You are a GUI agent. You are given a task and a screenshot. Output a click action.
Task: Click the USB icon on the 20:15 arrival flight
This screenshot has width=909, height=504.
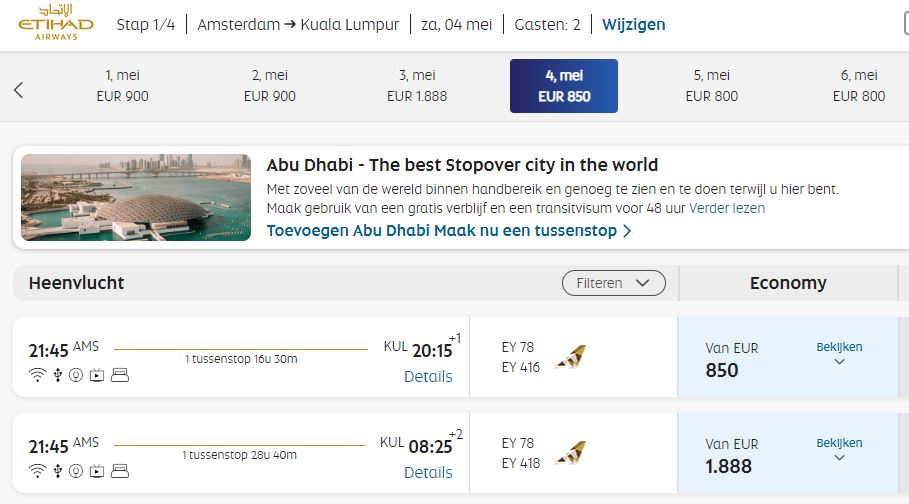(57, 376)
